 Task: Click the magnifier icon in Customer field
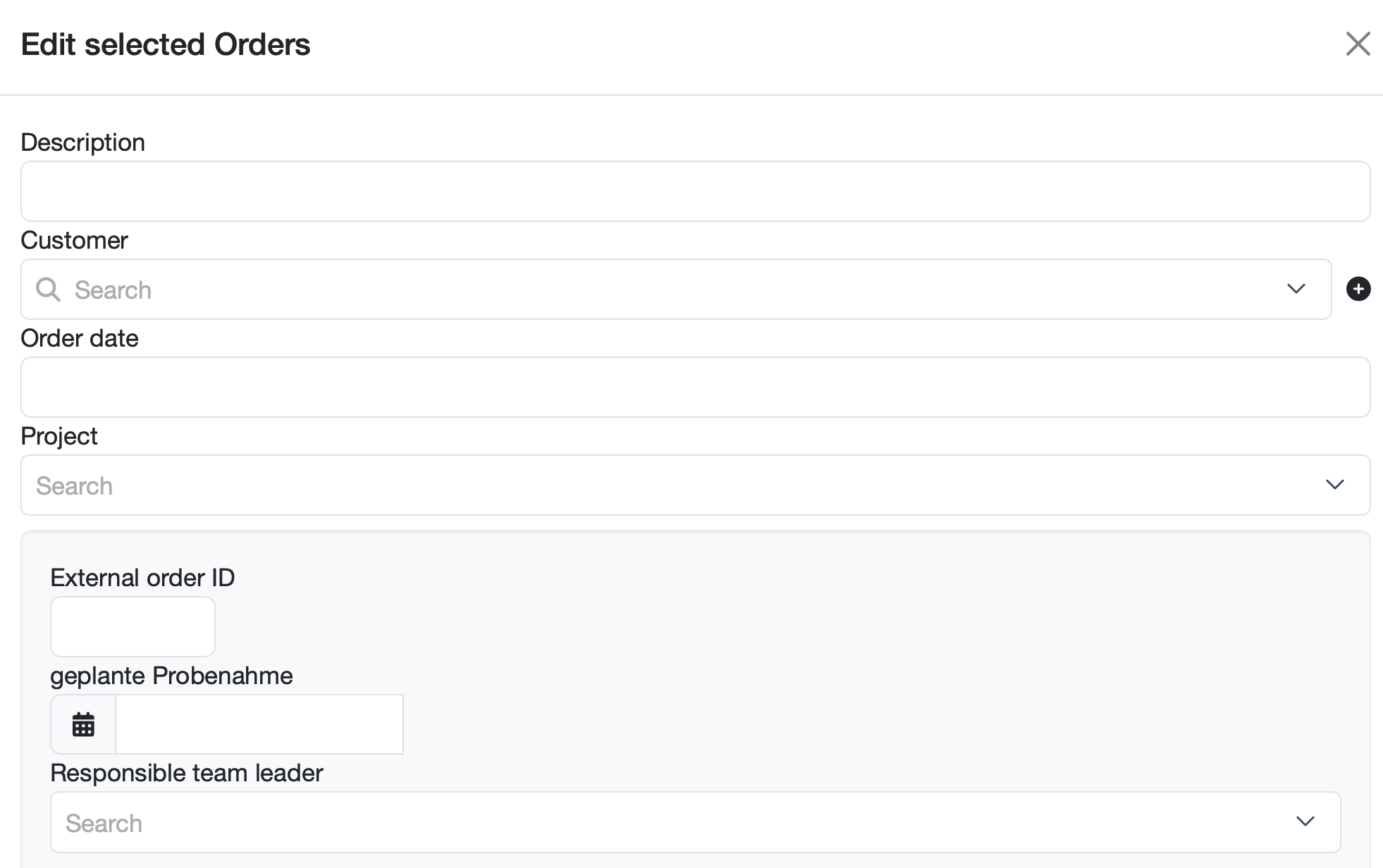click(x=49, y=290)
